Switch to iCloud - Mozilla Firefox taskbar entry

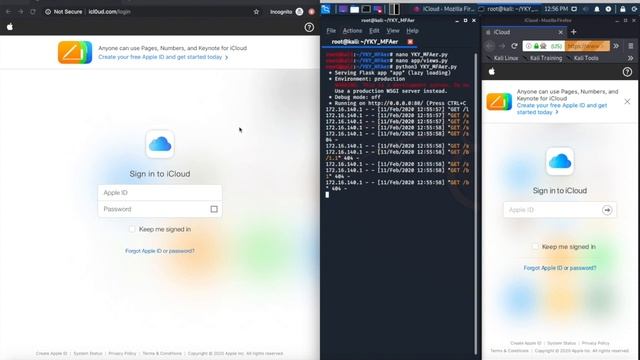pyautogui.click(x=444, y=9)
